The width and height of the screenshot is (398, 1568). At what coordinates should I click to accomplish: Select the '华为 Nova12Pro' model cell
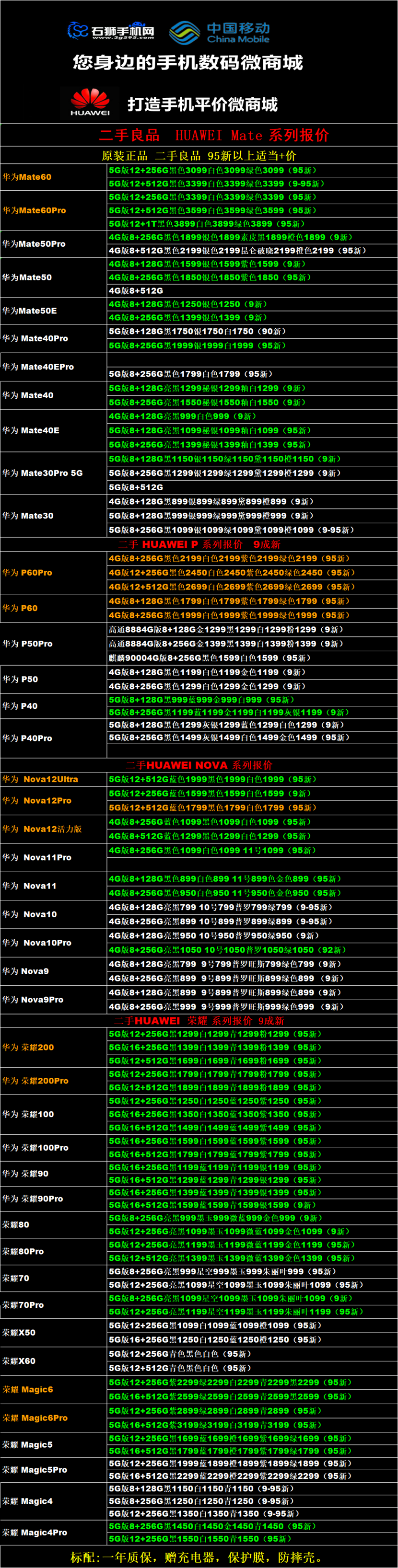(x=54, y=801)
